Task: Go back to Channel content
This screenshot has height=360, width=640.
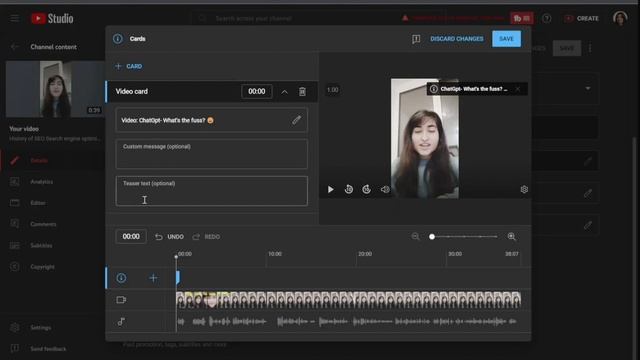Action: [x=15, y=47]
